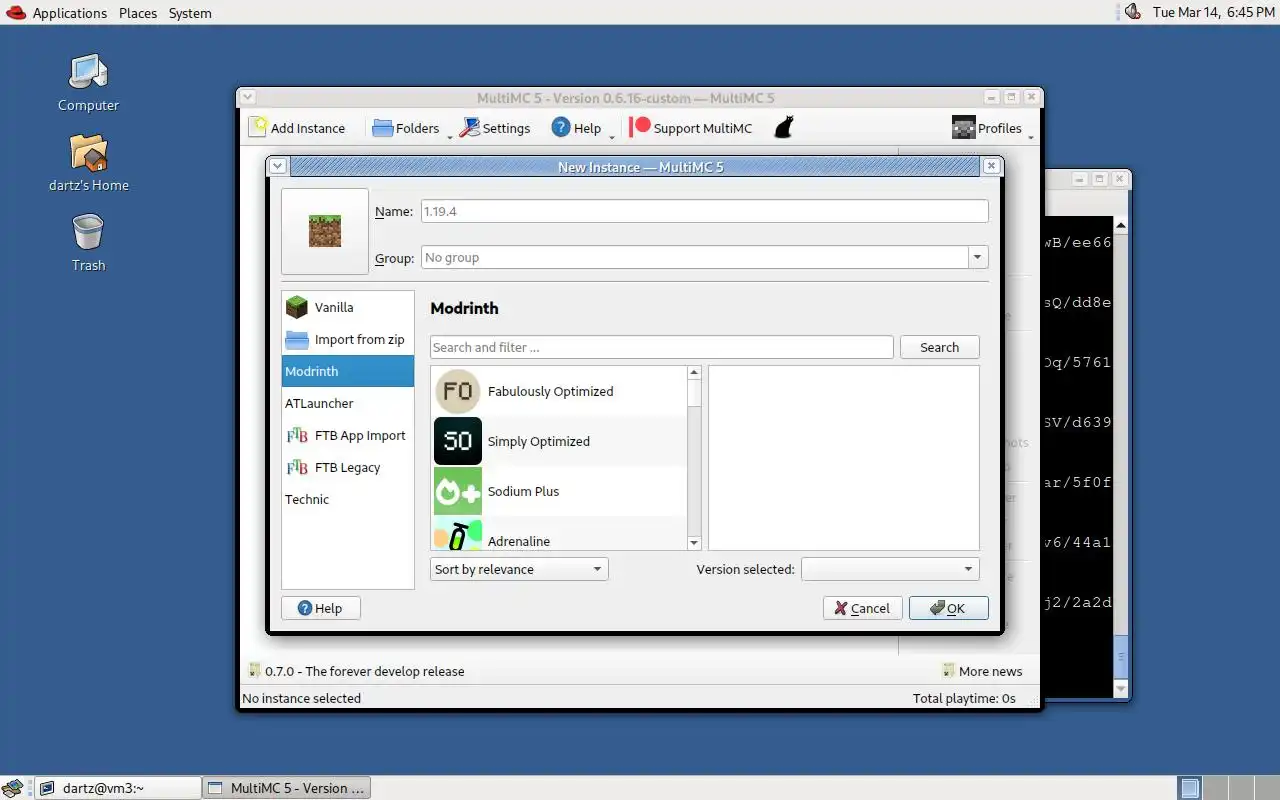
Task: Confirm with the OK button
Action: (x=948, y=608)
